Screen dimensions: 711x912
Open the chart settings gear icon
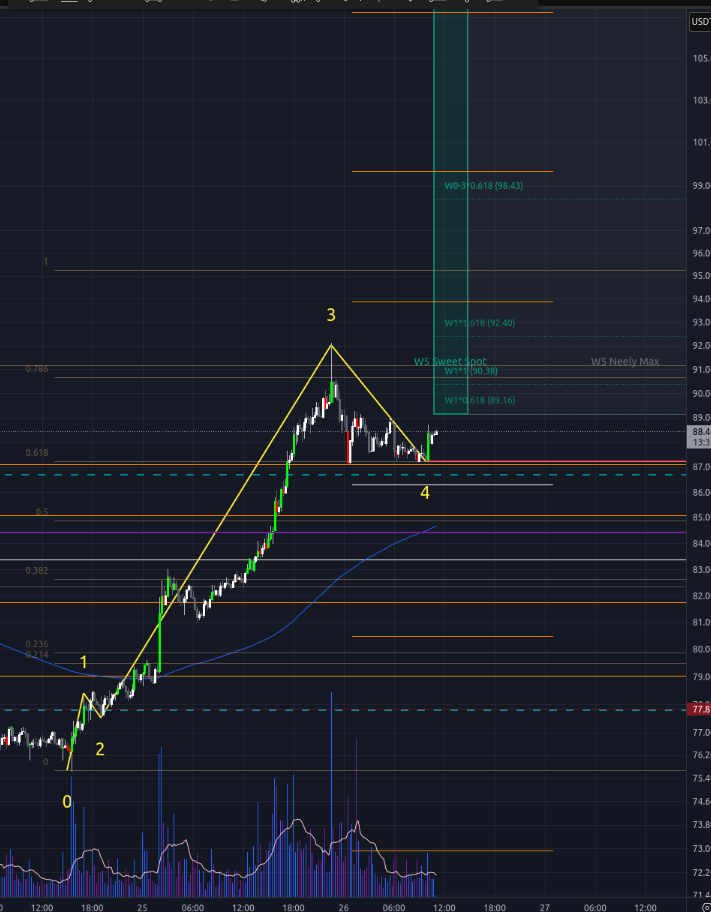pyautogui.click(x=705, y=907)
